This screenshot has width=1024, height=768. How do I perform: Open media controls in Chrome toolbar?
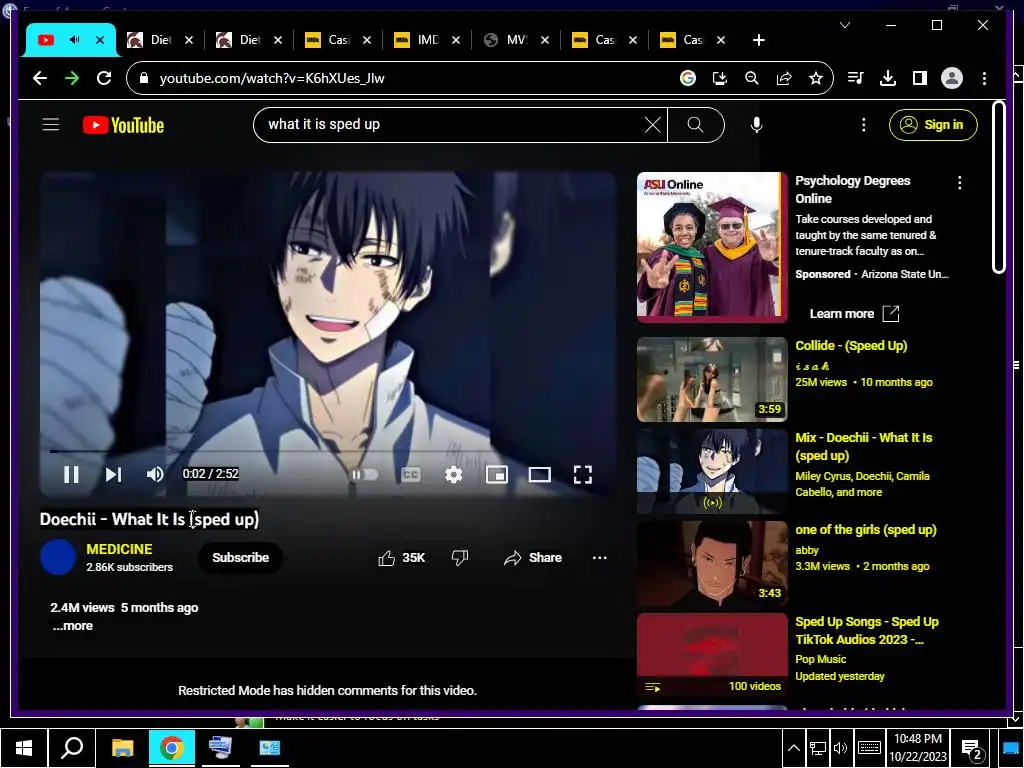pos(856,78)
